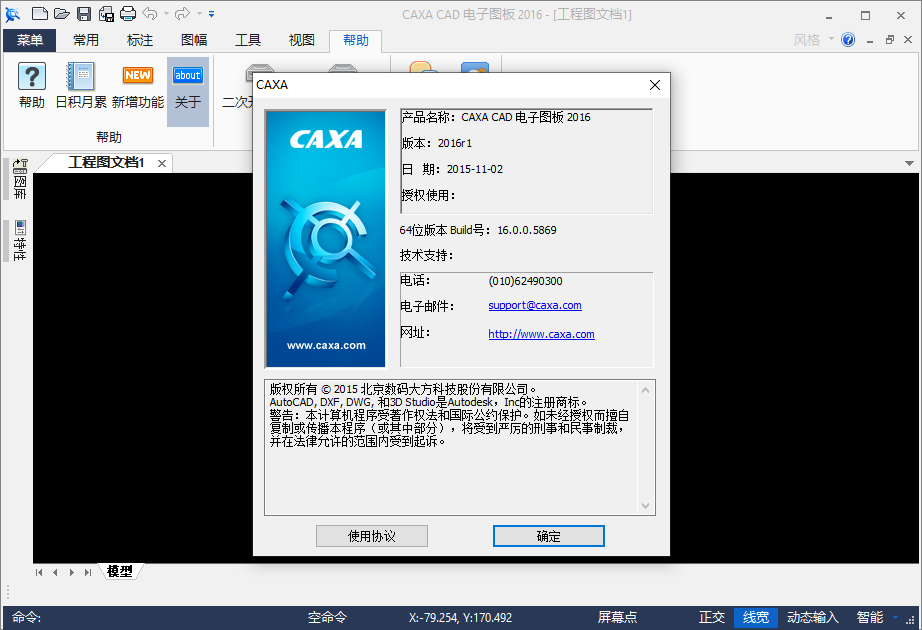Open the http://www.caxa.com website link
Screen dimensions: 922x630
(x=542, y=334)
